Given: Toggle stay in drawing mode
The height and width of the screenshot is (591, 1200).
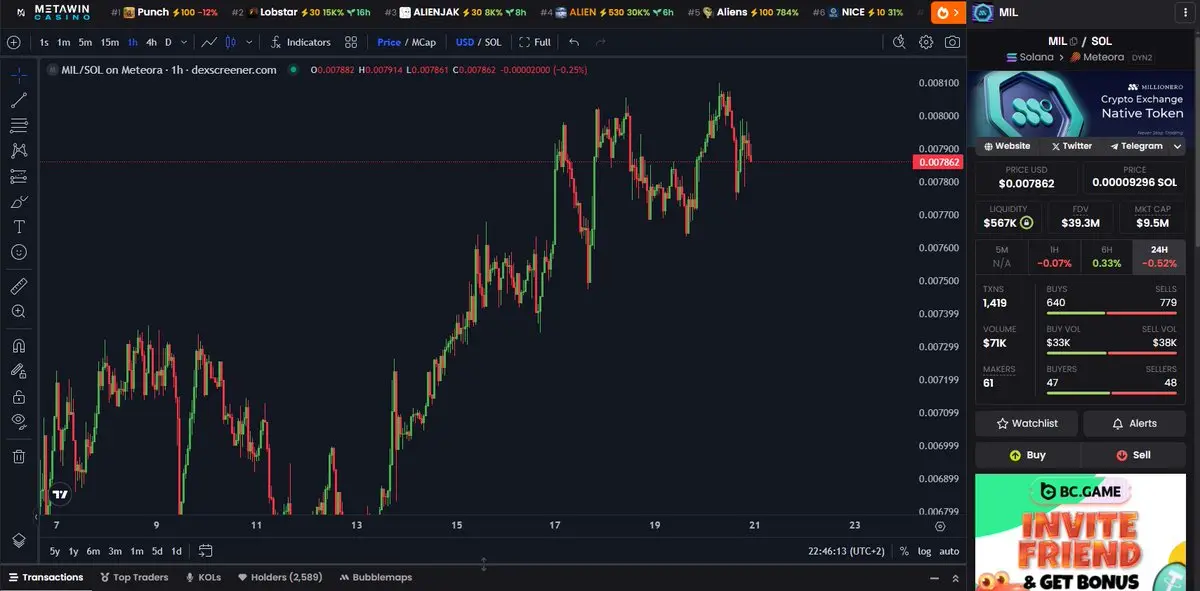Looking at the screenshot, I should click(18, 371).
